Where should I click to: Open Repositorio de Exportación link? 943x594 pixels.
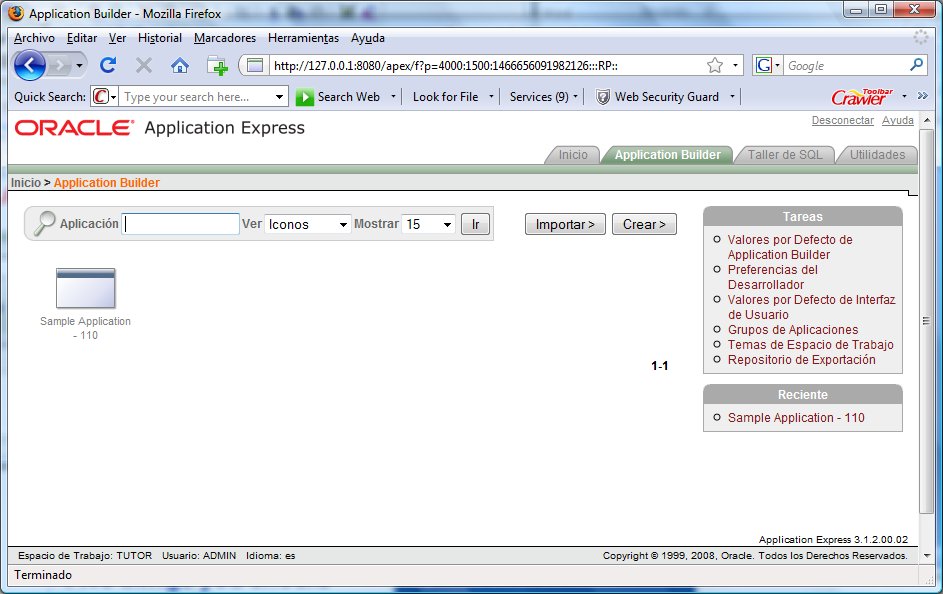[801, 360]
